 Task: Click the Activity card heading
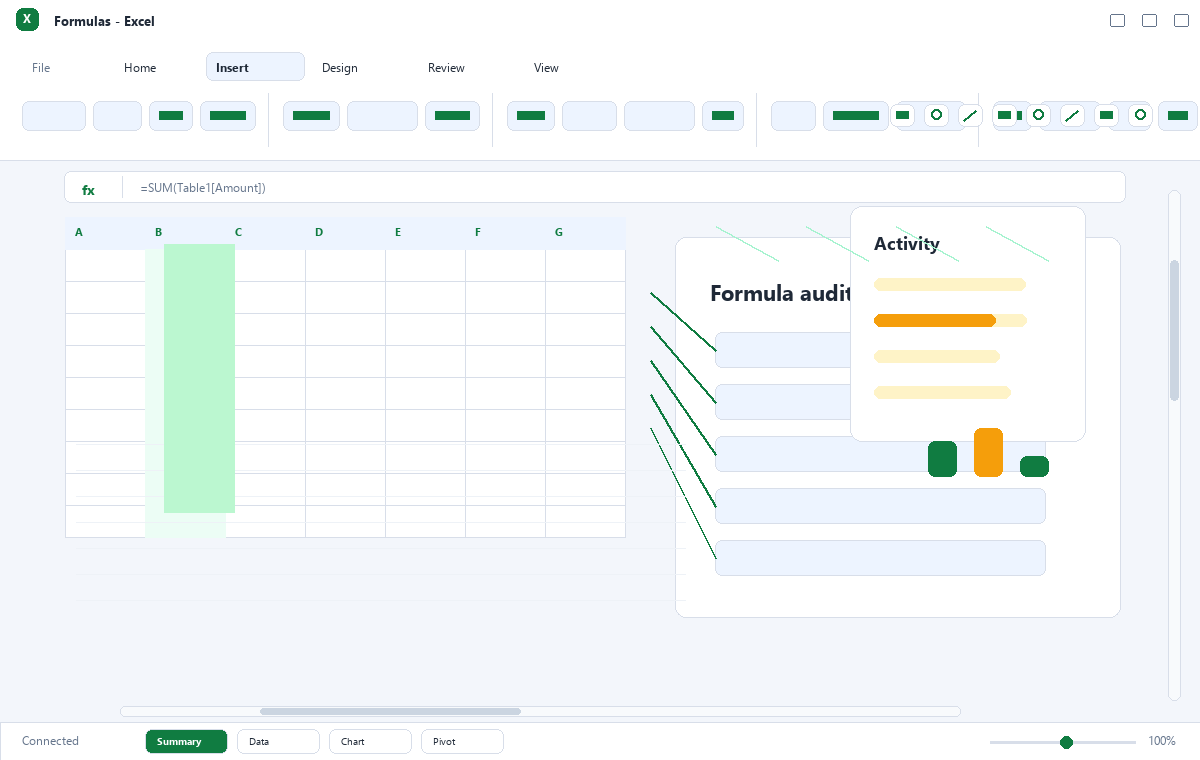(907, 243)
